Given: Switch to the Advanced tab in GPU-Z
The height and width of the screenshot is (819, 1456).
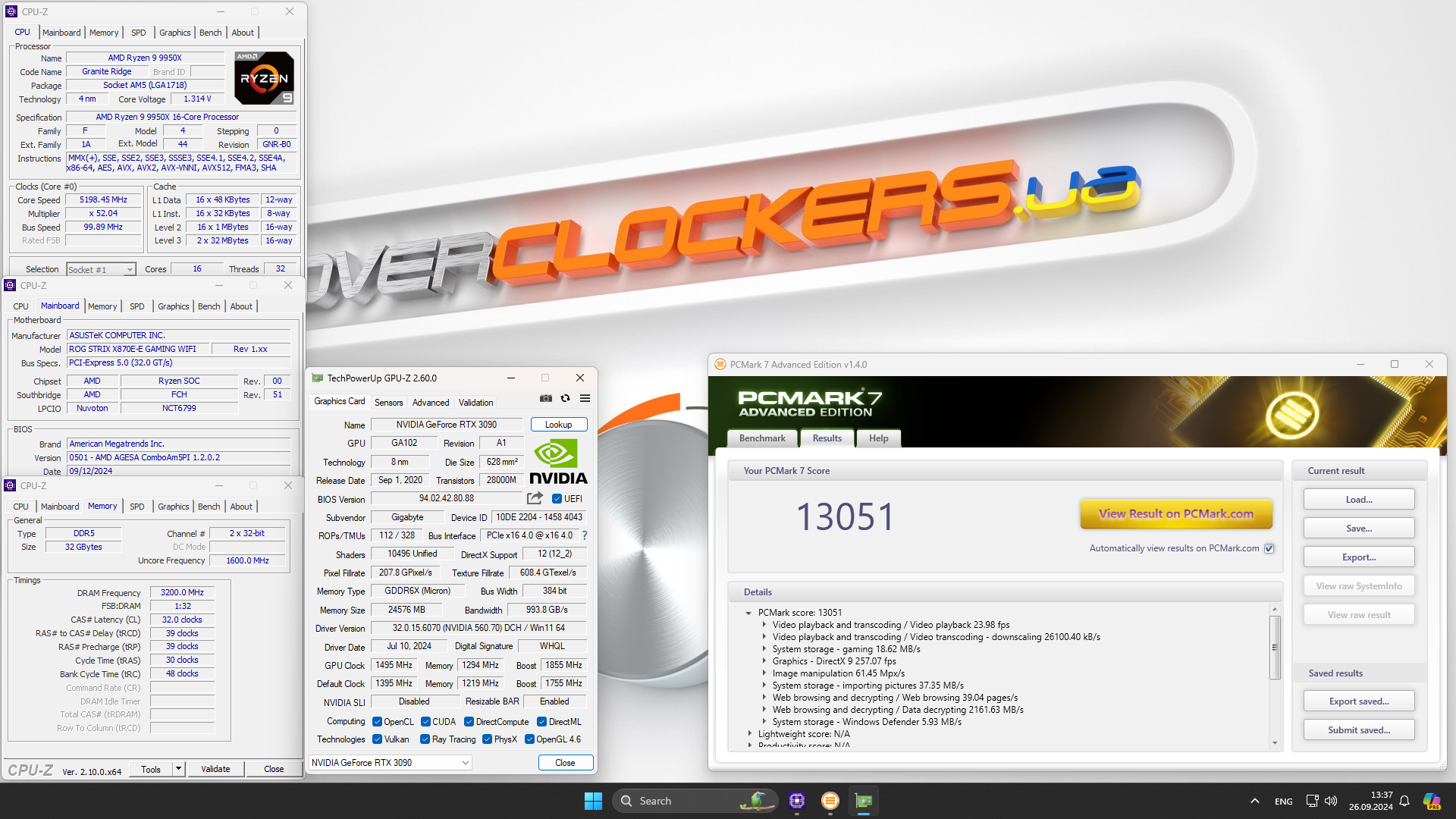Looking at the screenshot, I should click(x=431, y=403).
